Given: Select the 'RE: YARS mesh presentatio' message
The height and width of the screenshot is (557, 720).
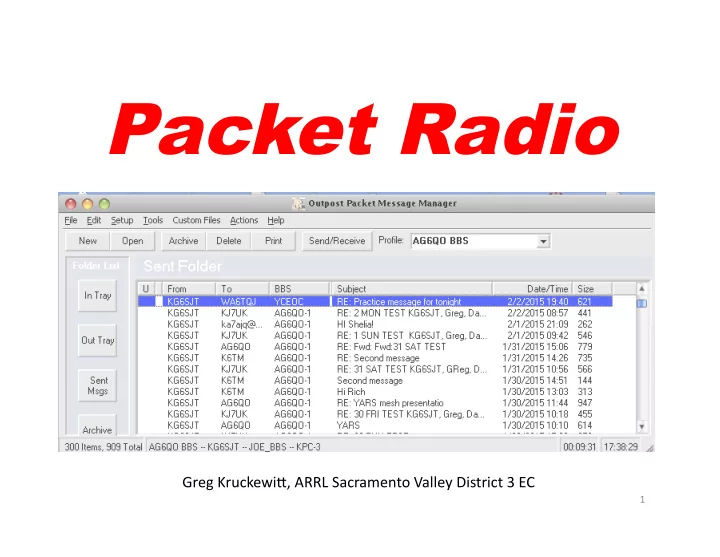Looking at the screenshot, I should [375, 403].
